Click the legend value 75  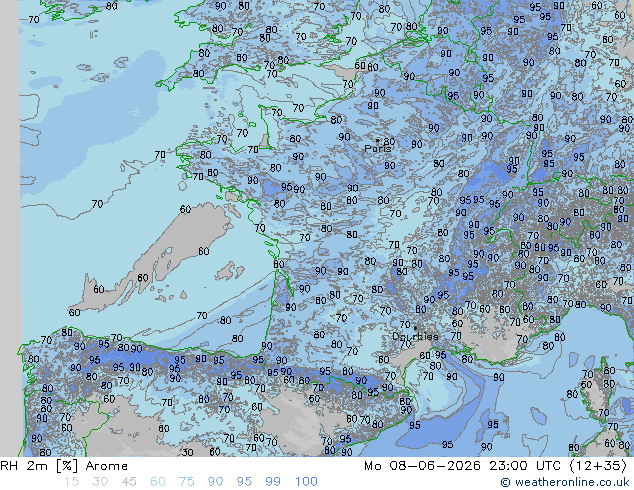pos(186,482)
